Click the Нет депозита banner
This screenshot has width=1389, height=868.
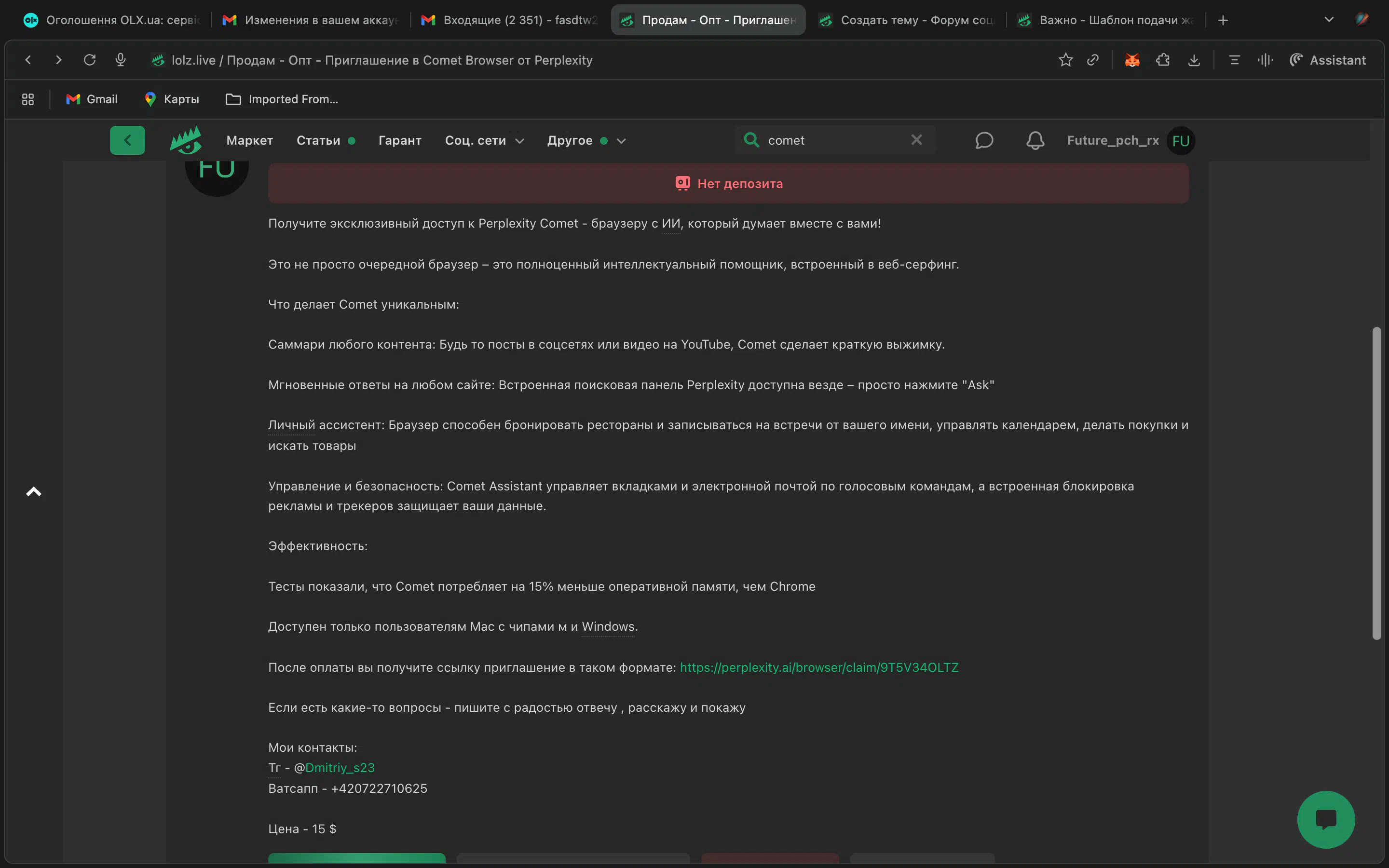728,183
